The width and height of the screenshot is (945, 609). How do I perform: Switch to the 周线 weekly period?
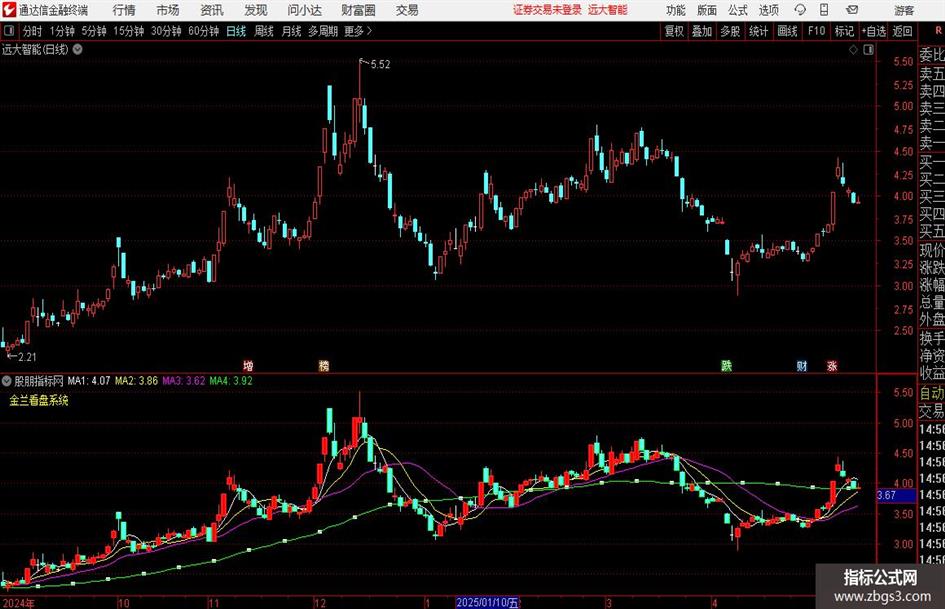pos(264,31)
